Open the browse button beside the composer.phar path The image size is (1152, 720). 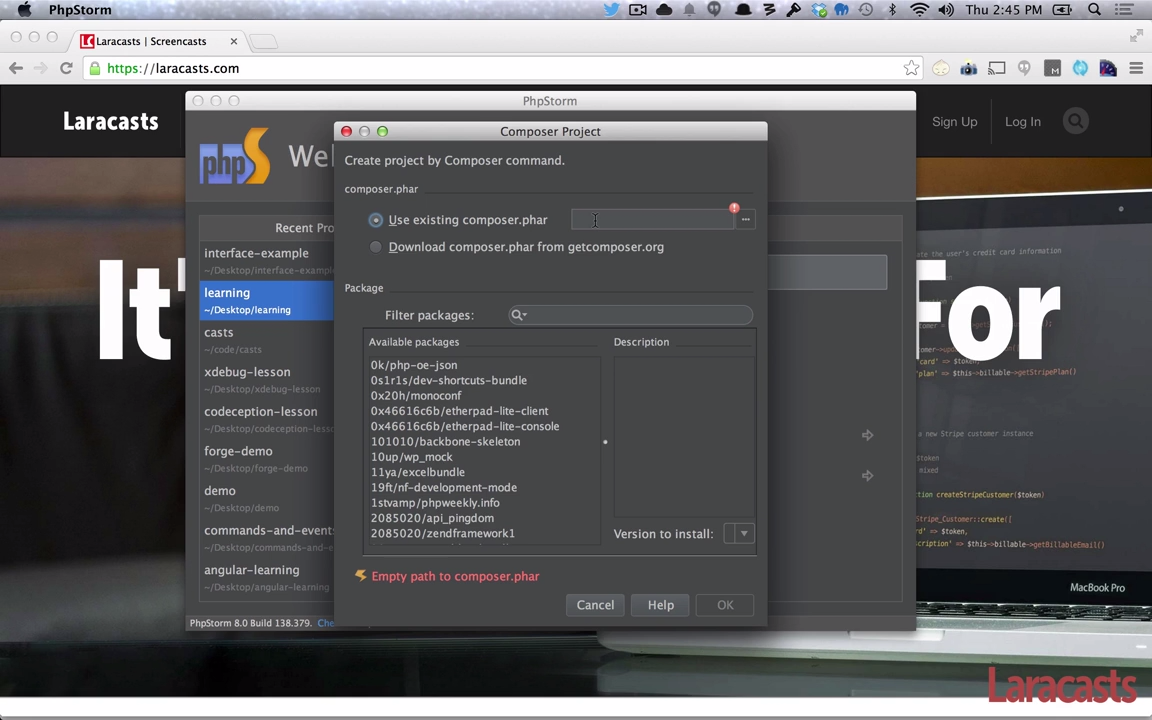(745, 220)
